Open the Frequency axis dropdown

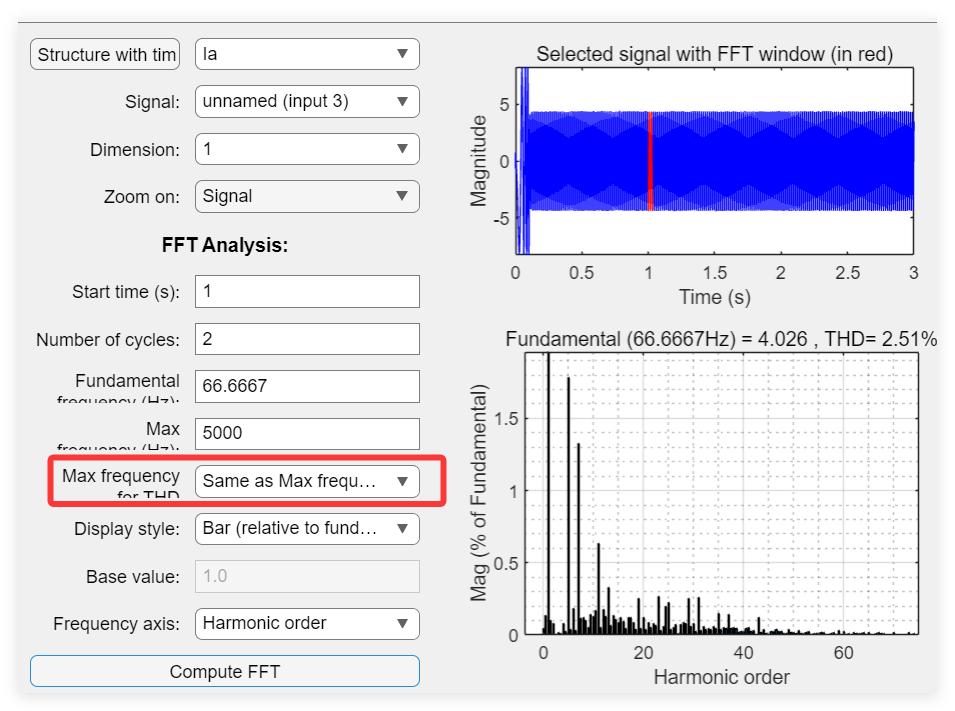pos(307,623)
